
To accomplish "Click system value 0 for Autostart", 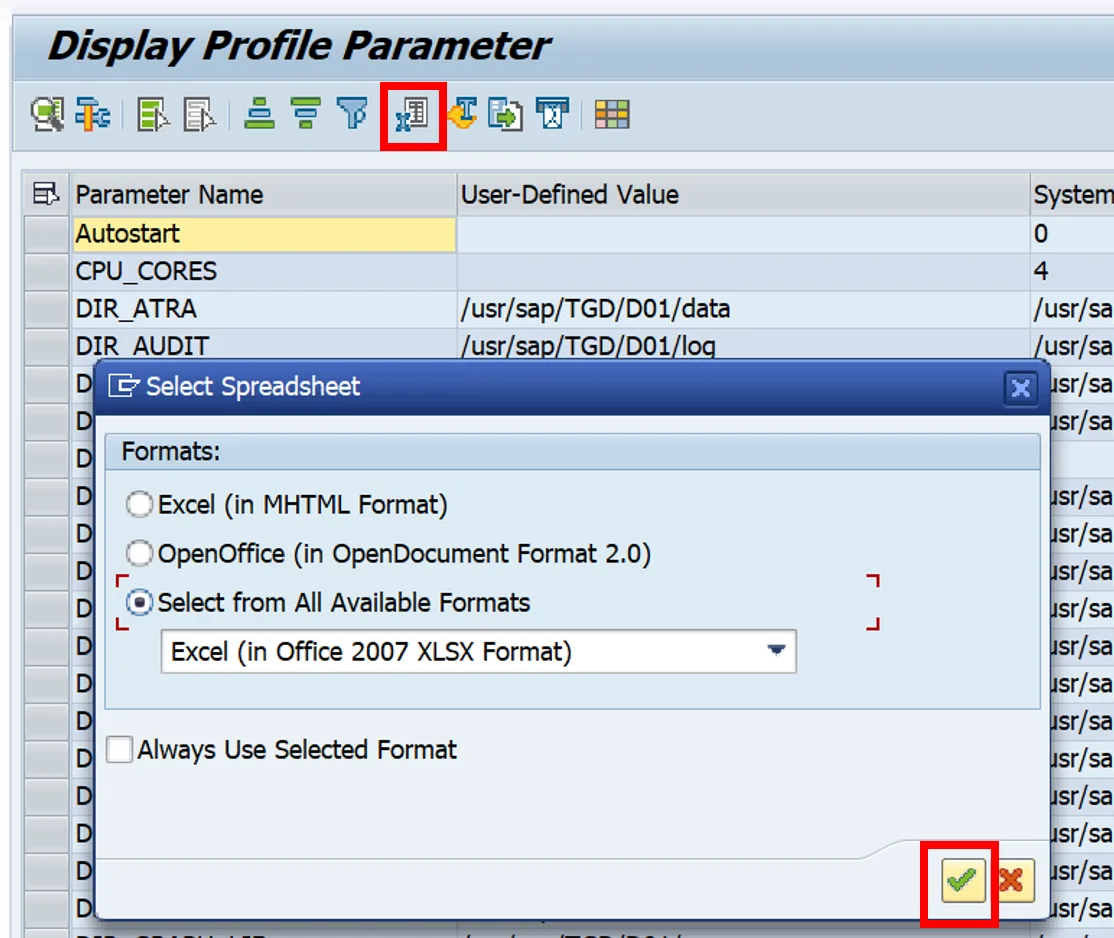I will [1072, 234].
